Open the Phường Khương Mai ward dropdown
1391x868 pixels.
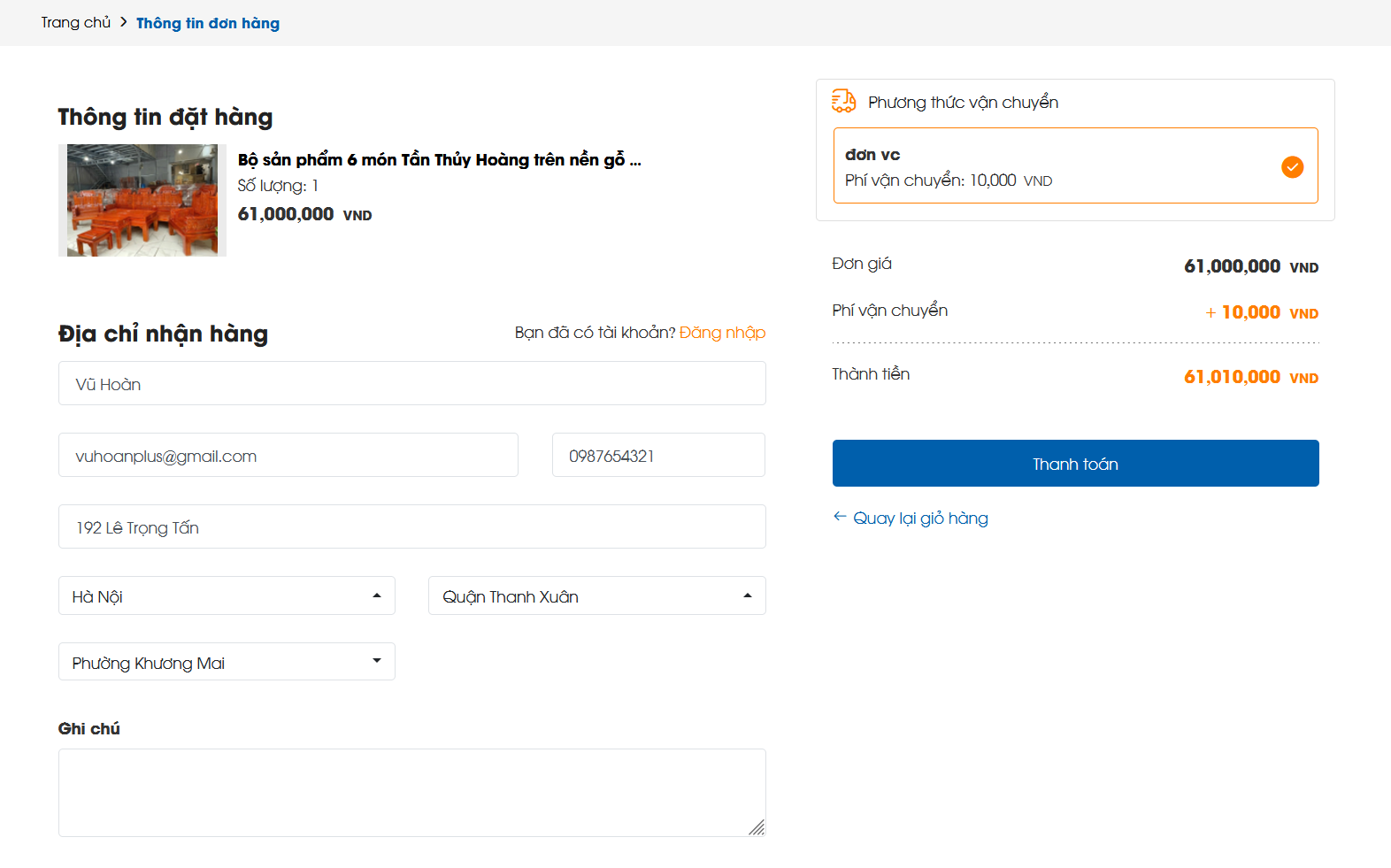tap(227, 662)
